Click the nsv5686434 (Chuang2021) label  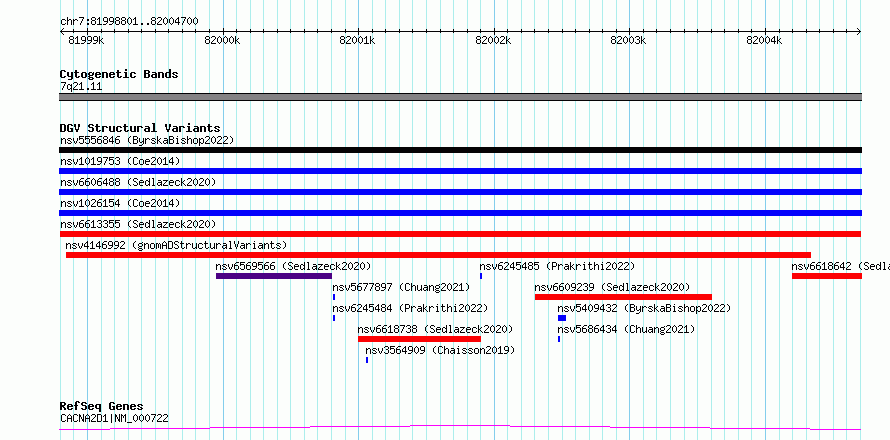point(626,329)
